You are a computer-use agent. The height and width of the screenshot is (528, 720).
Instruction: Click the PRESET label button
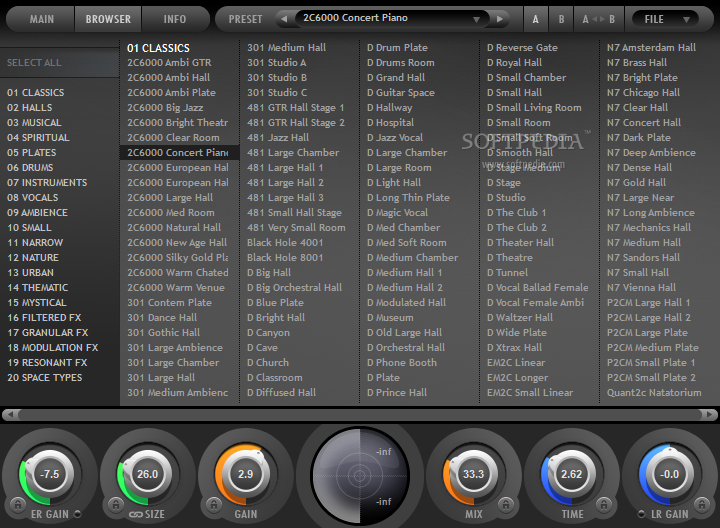[x=245, y=19]
